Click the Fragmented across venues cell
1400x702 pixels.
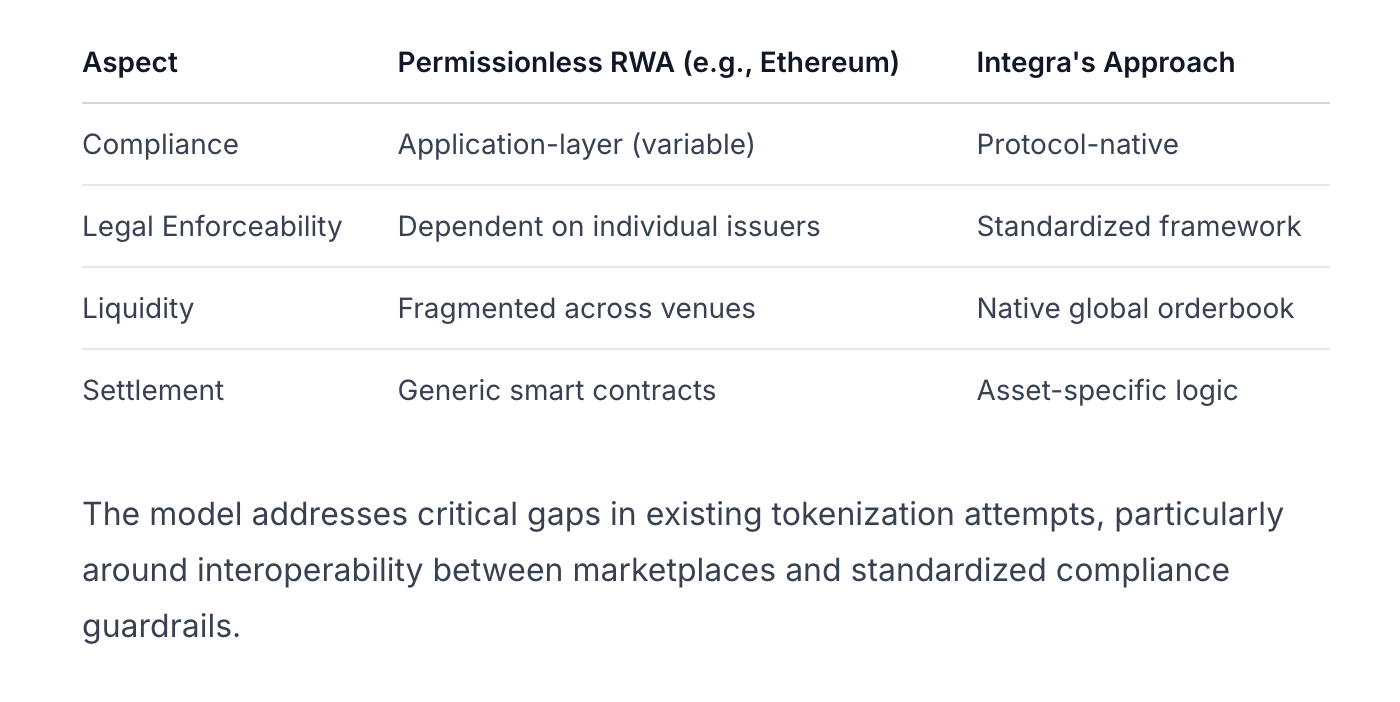pyautogui.click(x=576, y=308)
